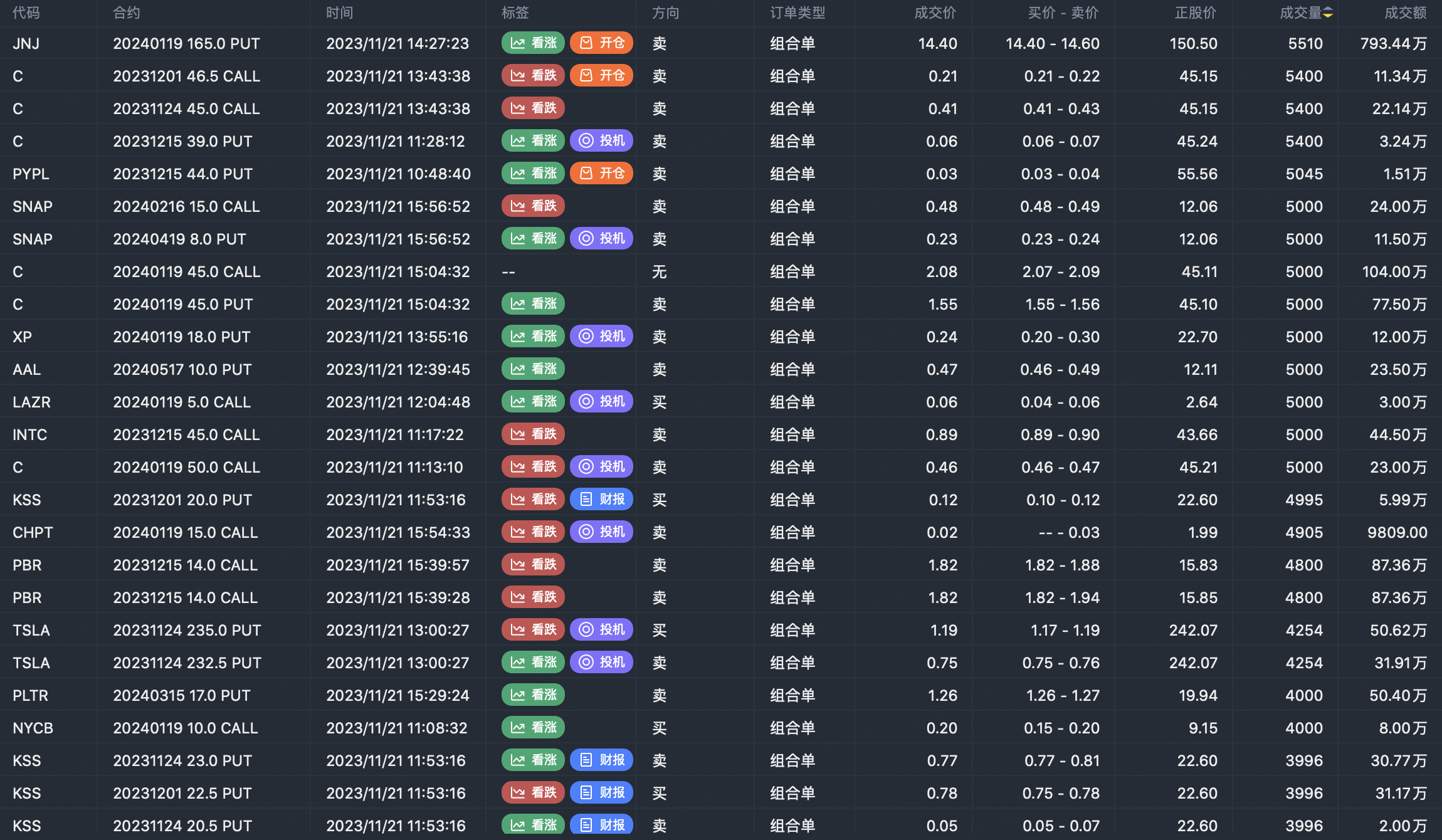The height and width of the screenshot is (840, 1442).
Task: Click the 订单类型 column header
Action: (x=797, y=13)
